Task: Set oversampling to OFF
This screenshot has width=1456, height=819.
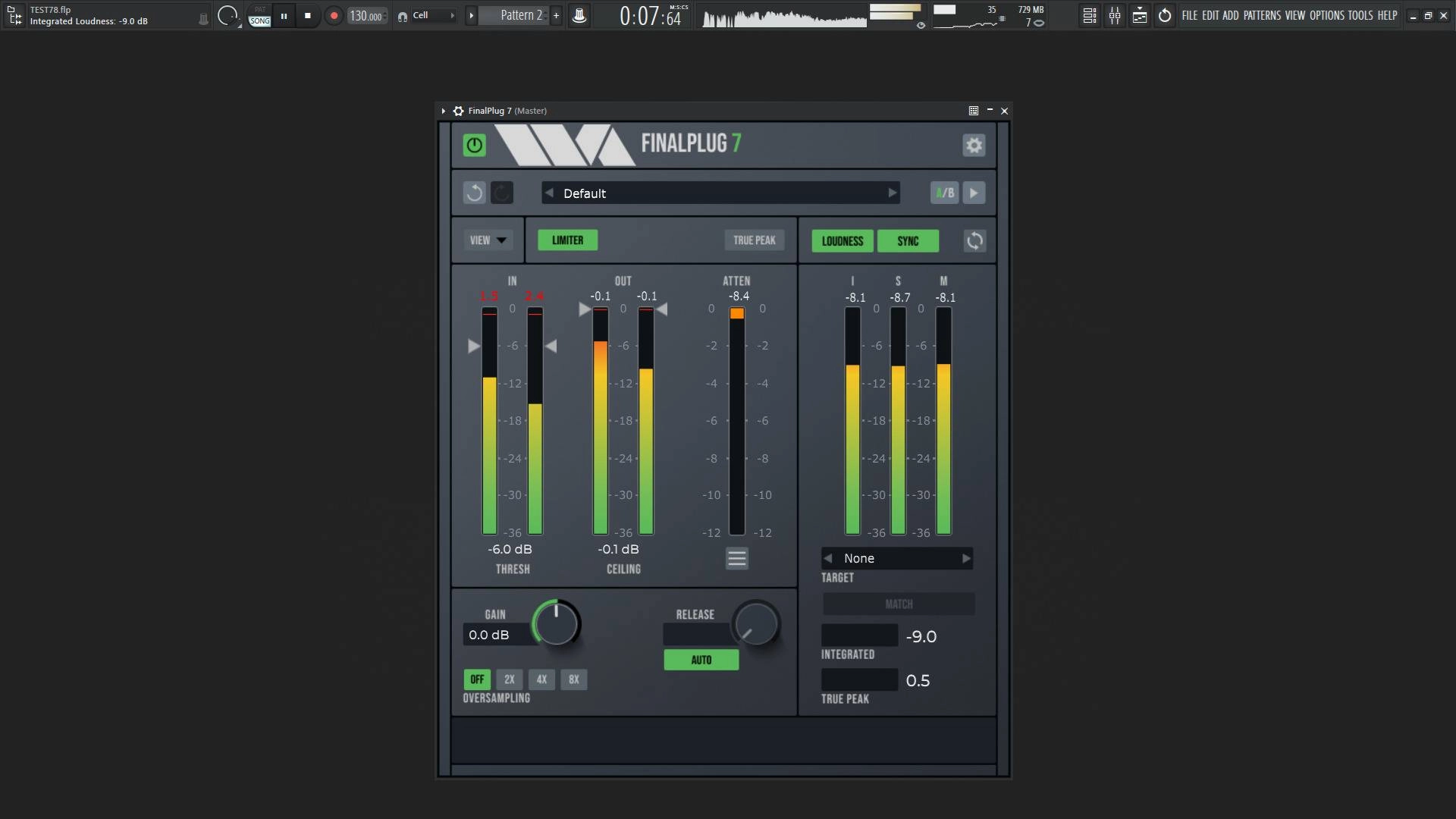Action: tap(477, 679)
